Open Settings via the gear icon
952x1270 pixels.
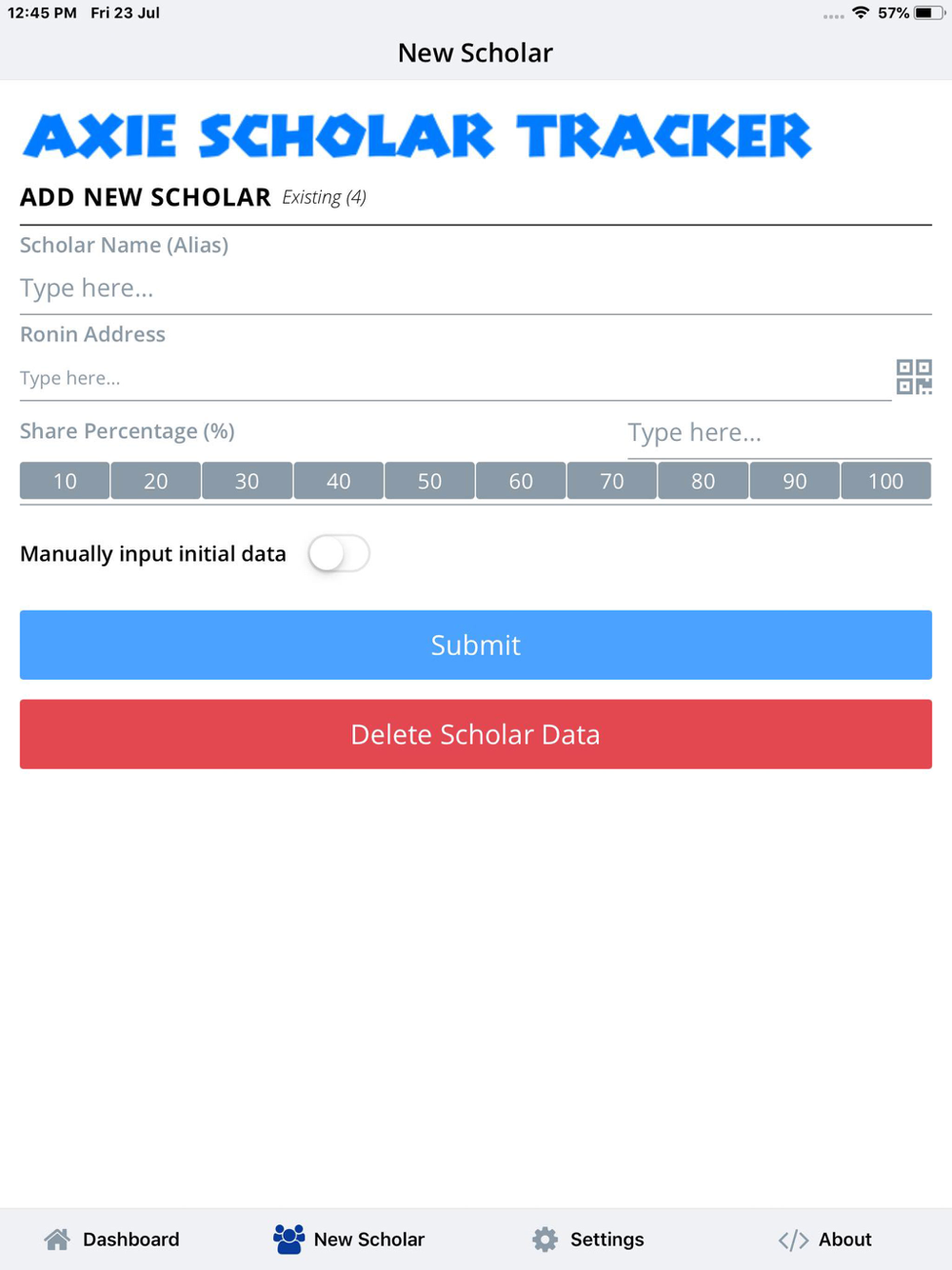click(545, 1239)
